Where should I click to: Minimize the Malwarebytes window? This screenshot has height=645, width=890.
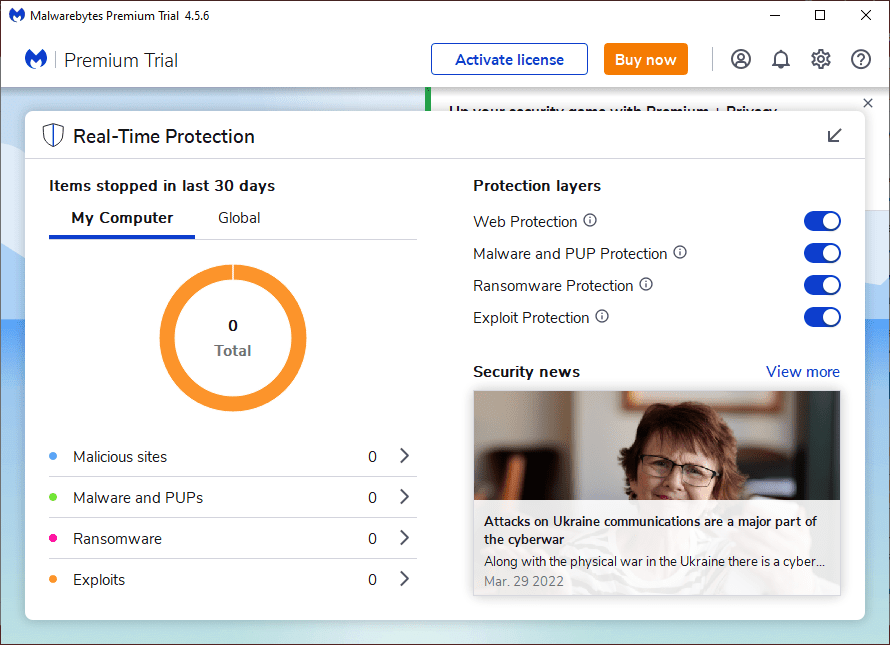point(775,15)
